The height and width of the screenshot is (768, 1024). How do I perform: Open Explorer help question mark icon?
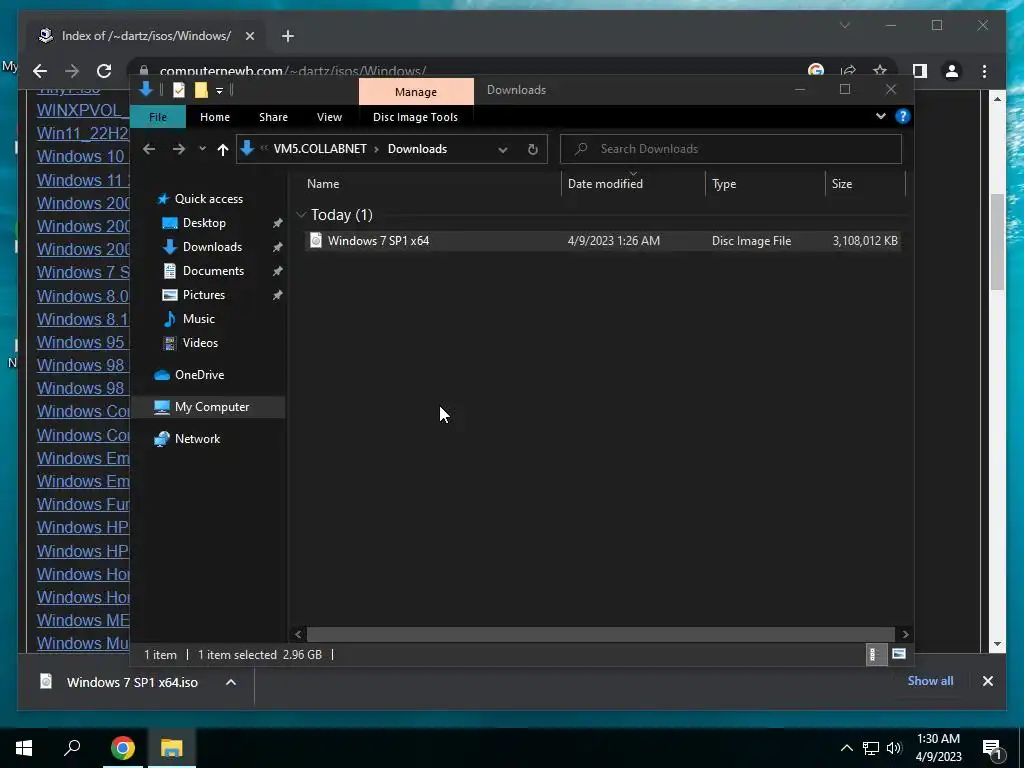coord(903,116)
